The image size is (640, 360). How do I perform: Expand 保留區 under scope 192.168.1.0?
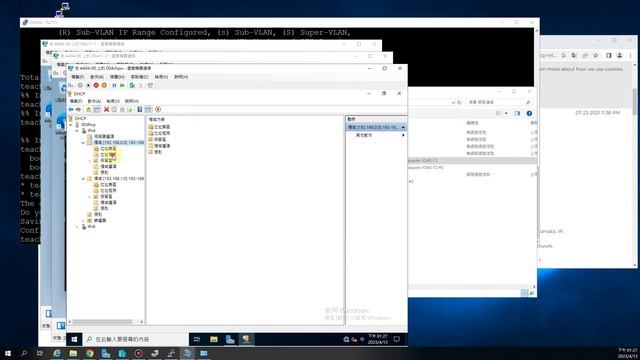tap(90, 197)
